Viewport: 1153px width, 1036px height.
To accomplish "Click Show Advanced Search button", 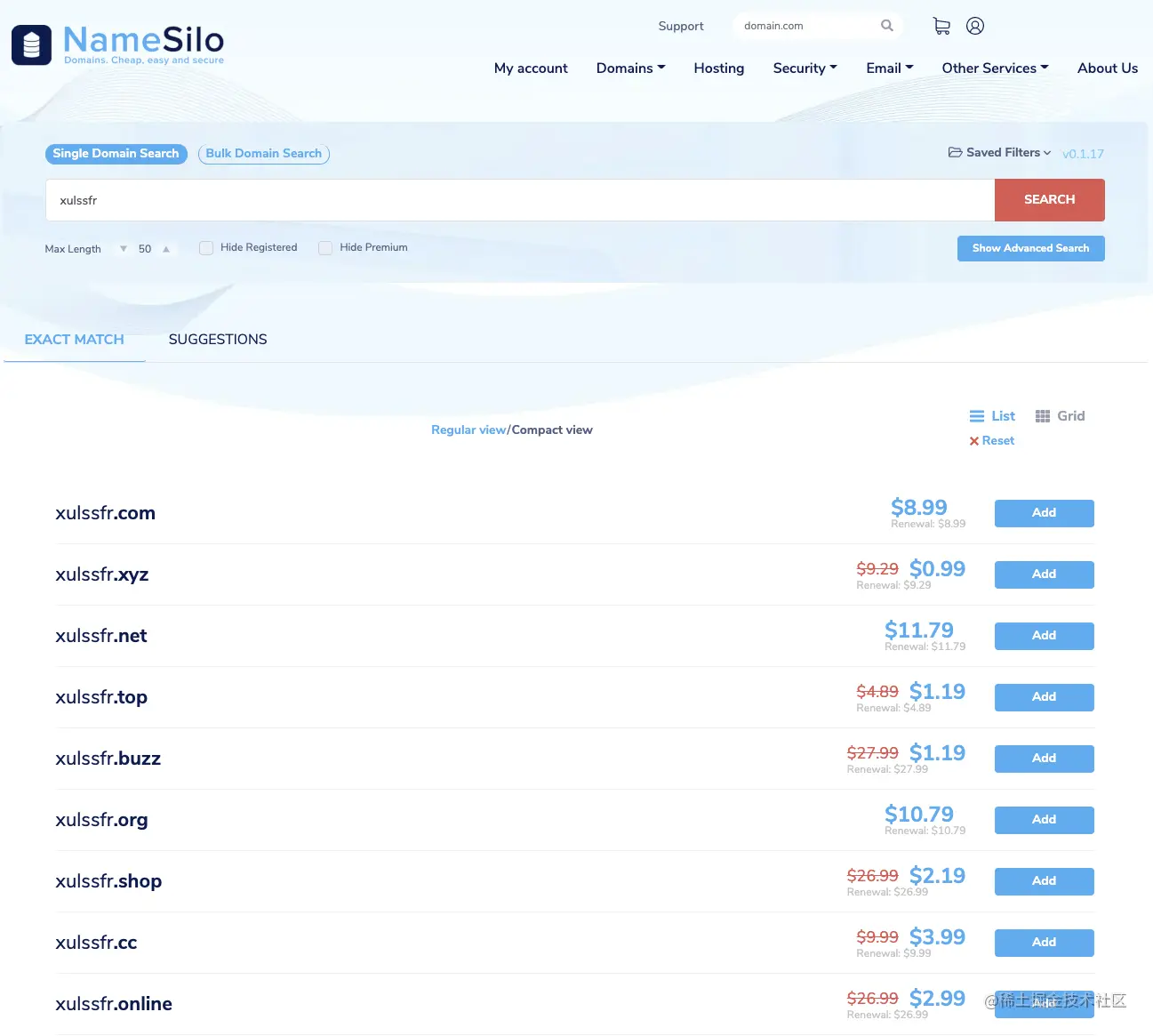I will 1031,248.
